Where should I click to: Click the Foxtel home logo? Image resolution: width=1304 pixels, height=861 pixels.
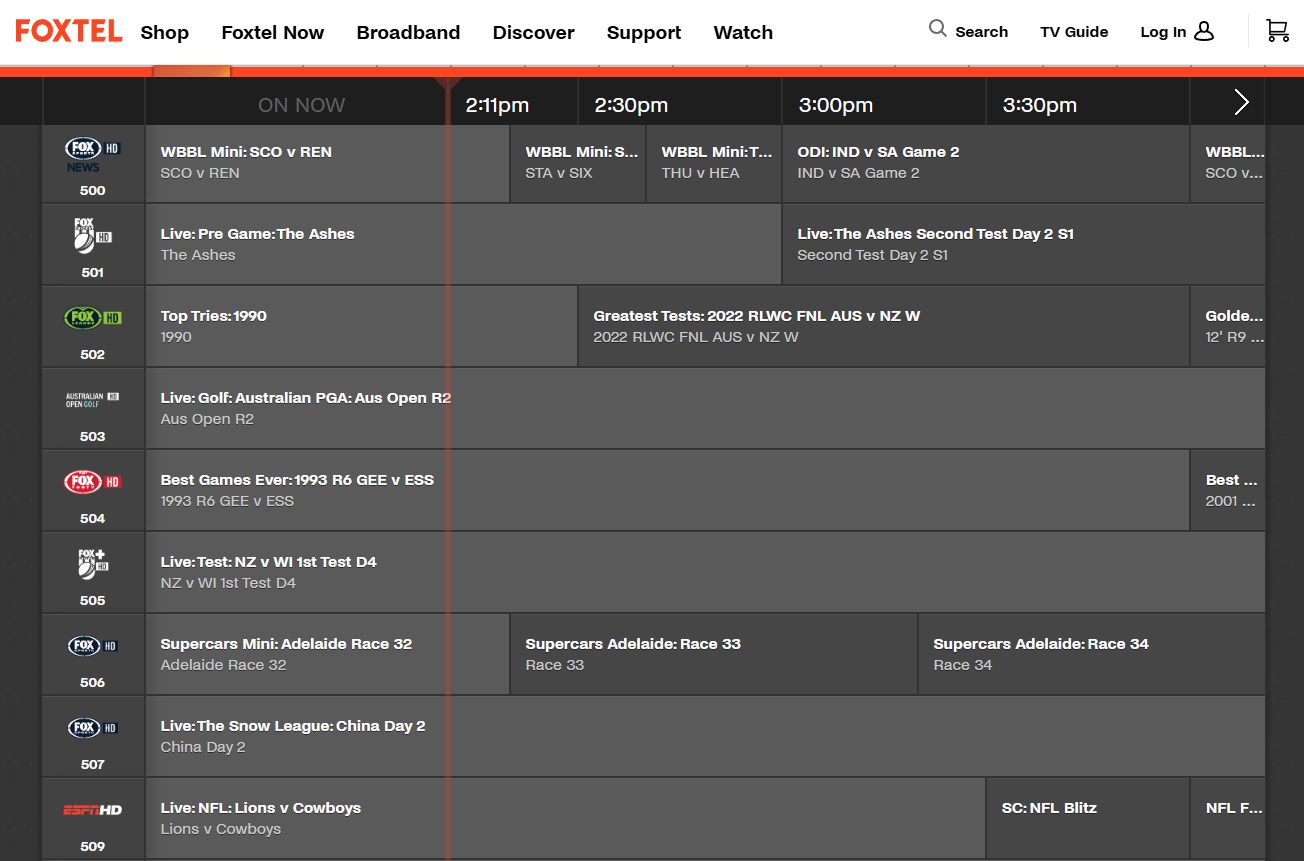click(x=69, y=31)
